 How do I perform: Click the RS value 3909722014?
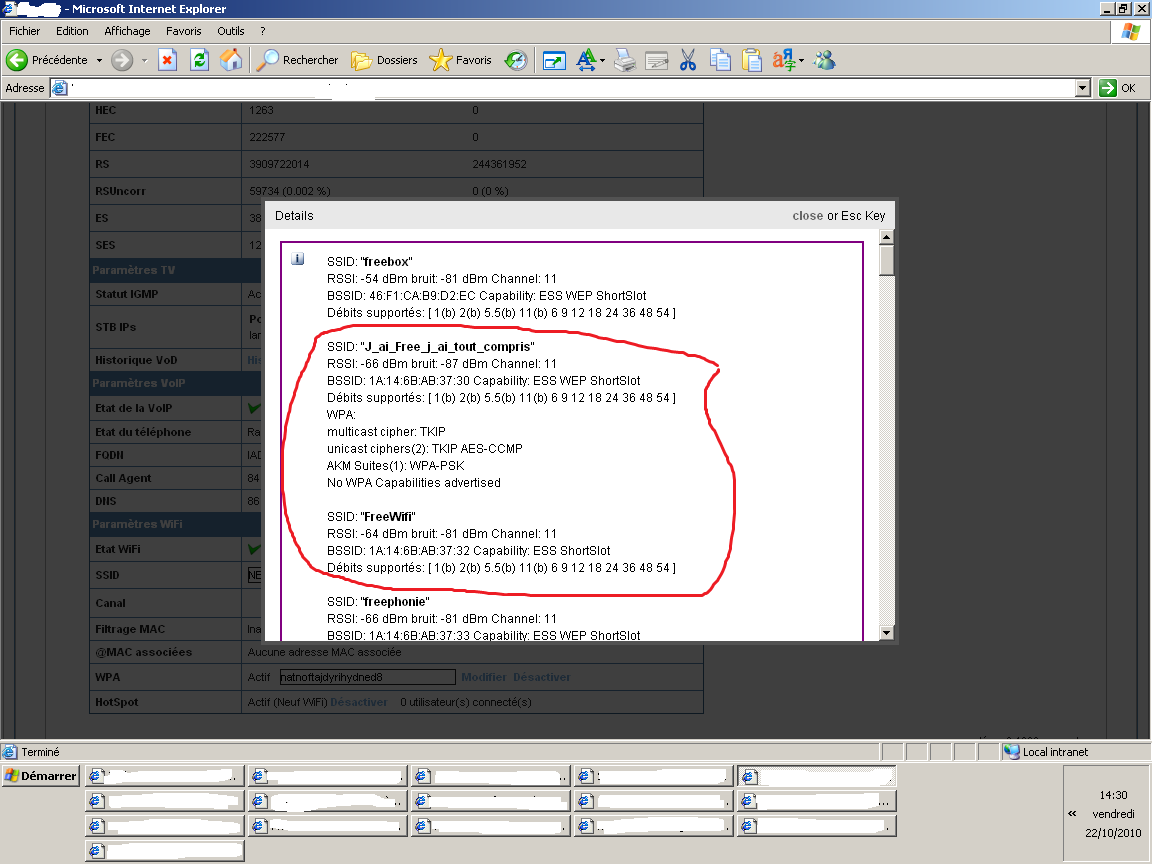[x=279, y=165]
